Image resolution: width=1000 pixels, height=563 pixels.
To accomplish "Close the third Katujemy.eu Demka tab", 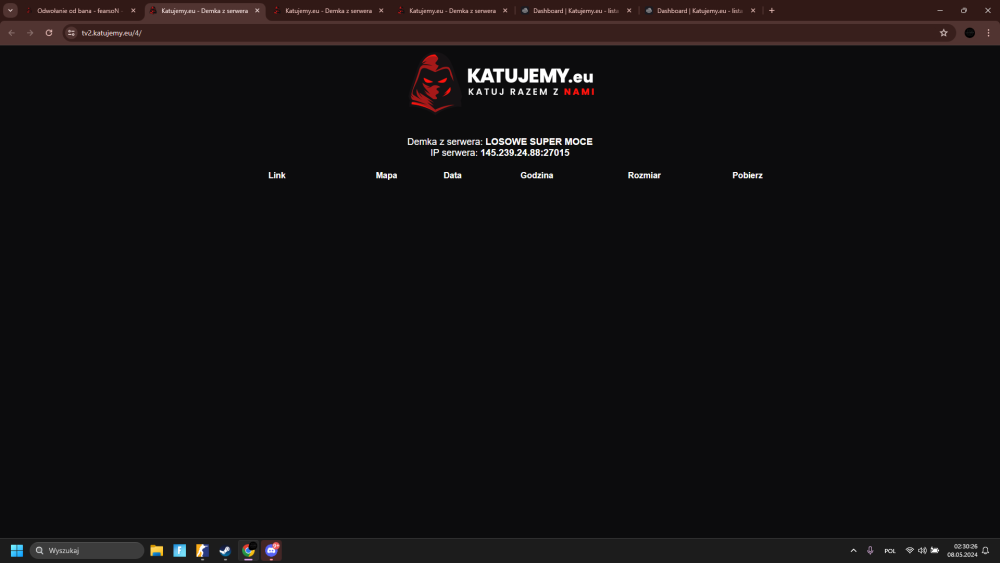I will [381, 11].
